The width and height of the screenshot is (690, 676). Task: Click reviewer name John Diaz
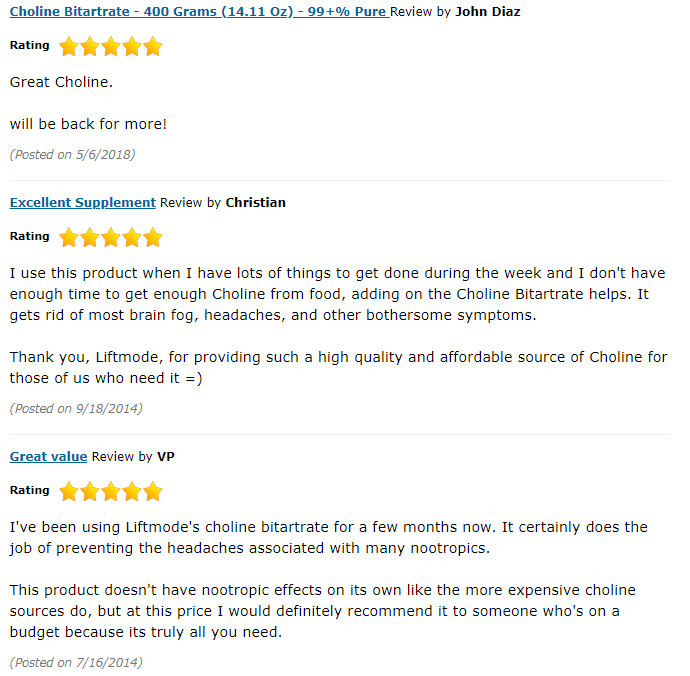488,11
